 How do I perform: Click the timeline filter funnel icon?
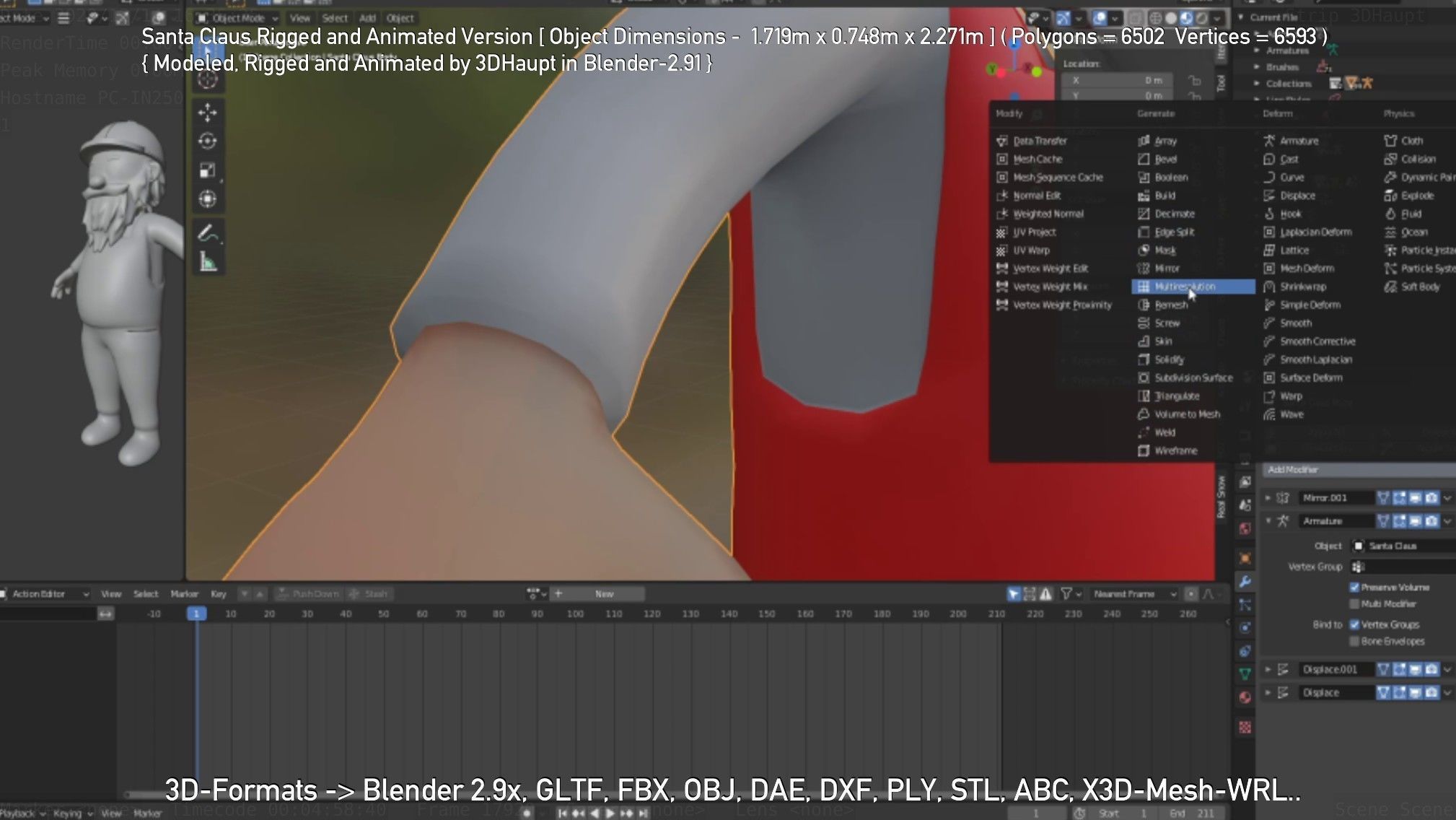pyautogui.click(x=1066, y=594)
